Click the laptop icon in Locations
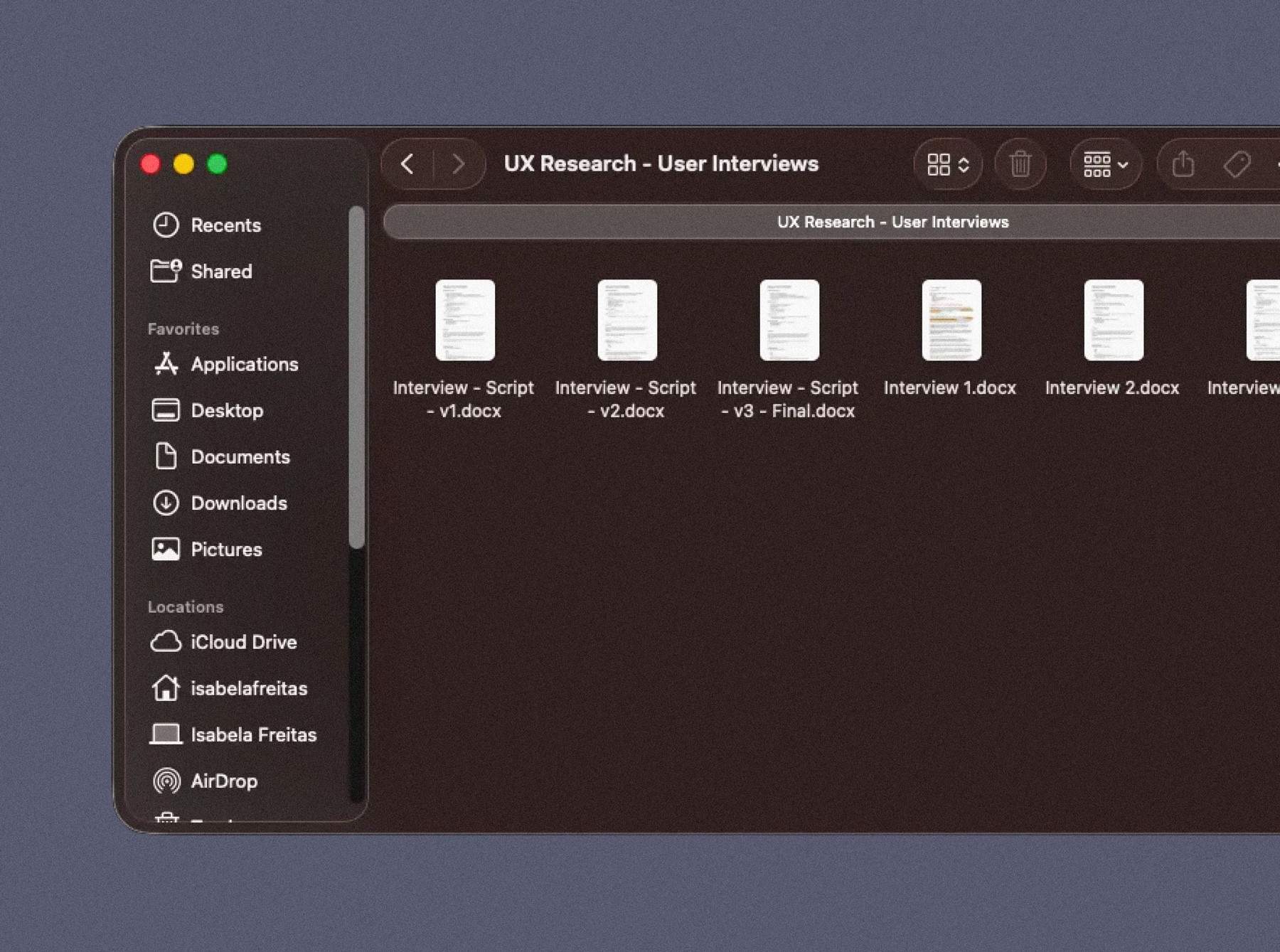 click(166, 734)
